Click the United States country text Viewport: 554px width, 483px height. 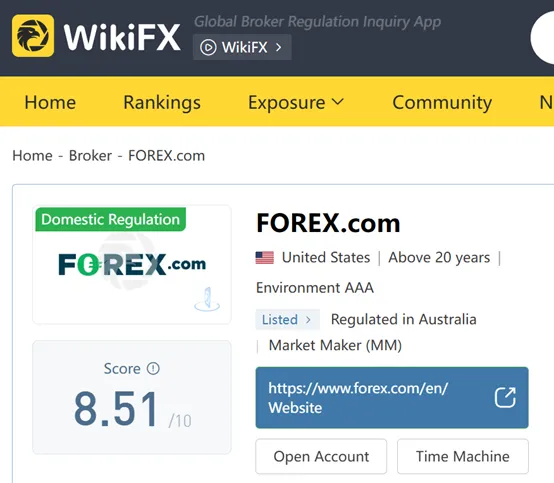(x=326, y=257)
